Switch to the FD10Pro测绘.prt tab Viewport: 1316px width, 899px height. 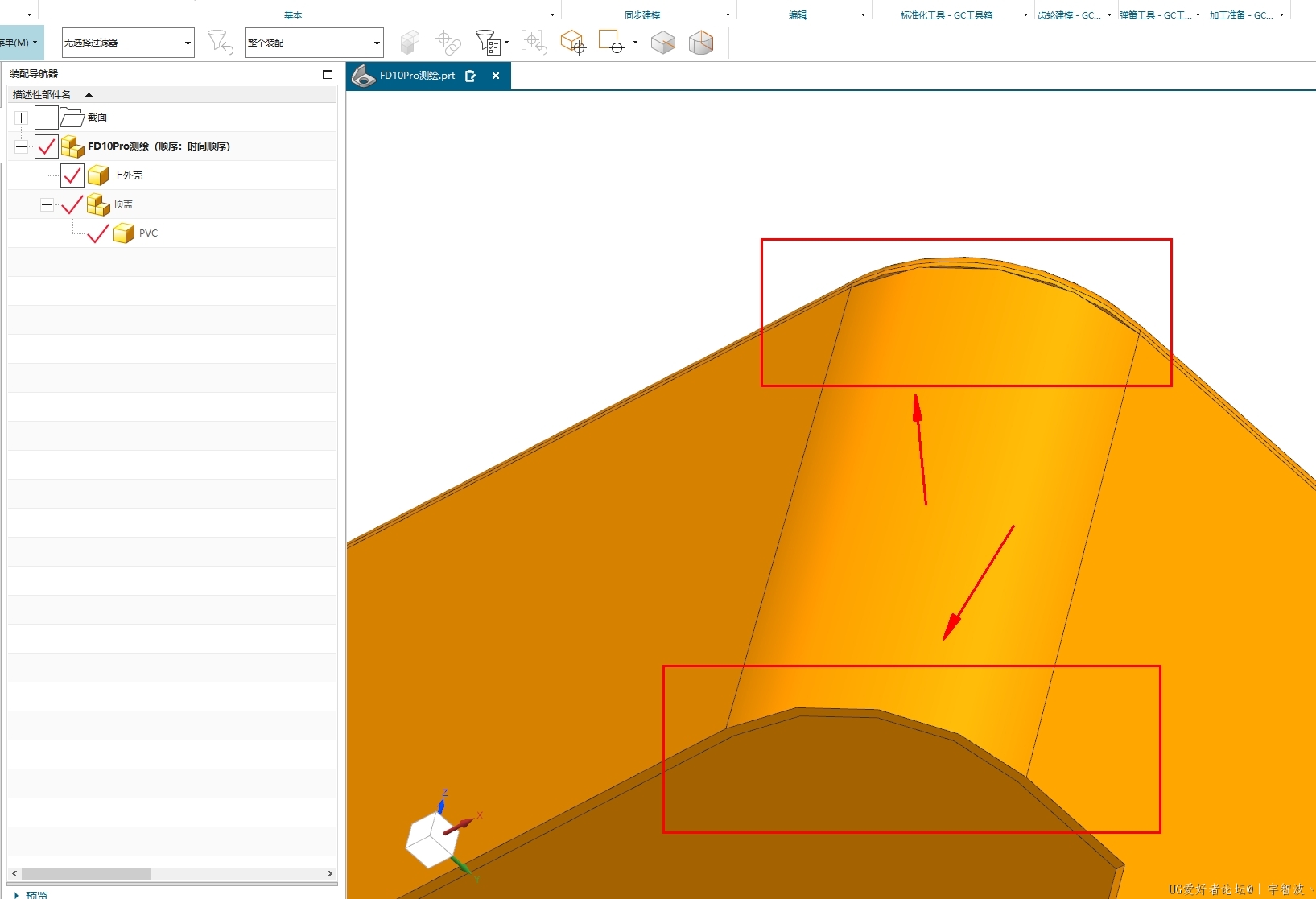[428, 76]
